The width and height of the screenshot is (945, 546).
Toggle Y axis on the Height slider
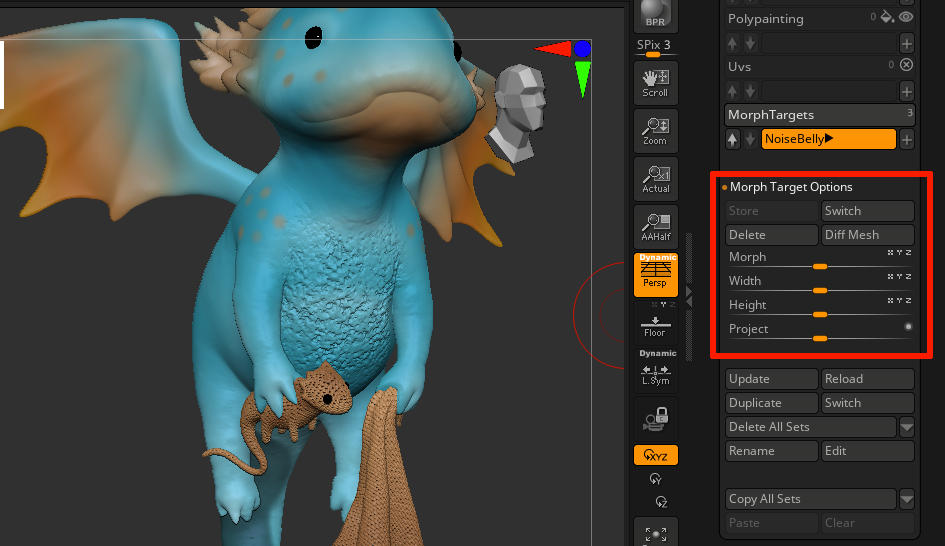[x=899, y=301]
